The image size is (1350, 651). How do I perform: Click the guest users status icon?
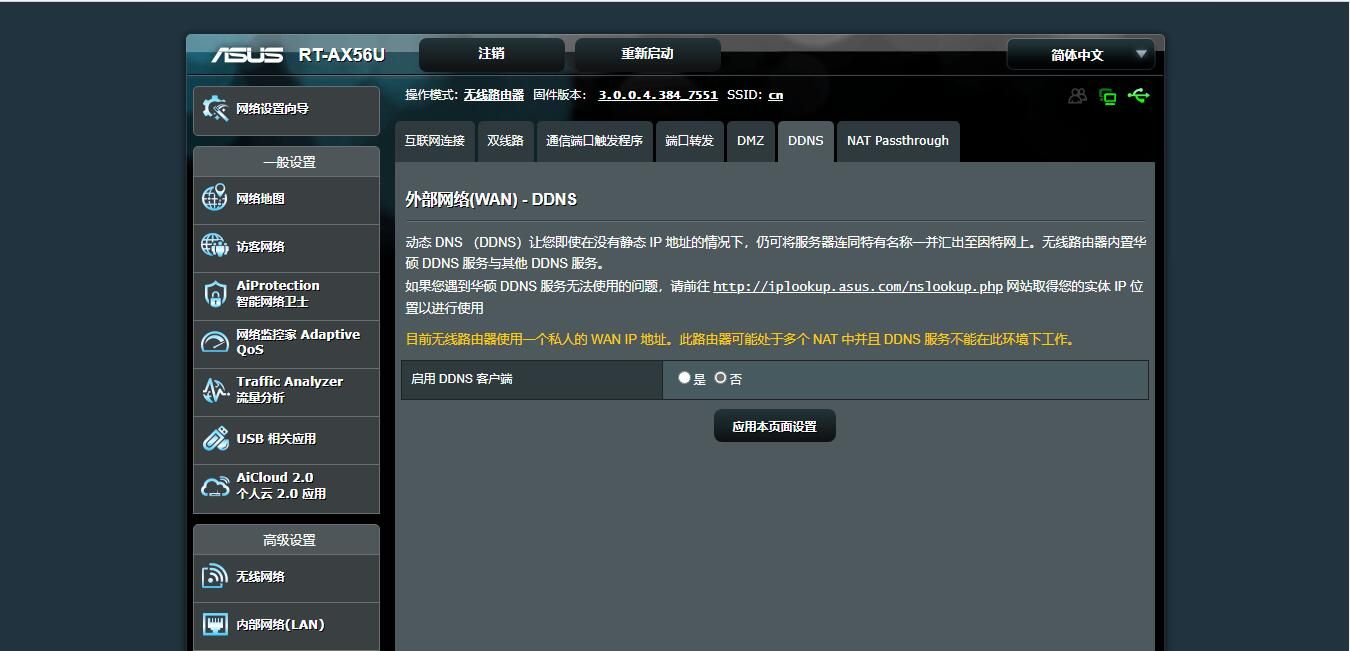1077,96
